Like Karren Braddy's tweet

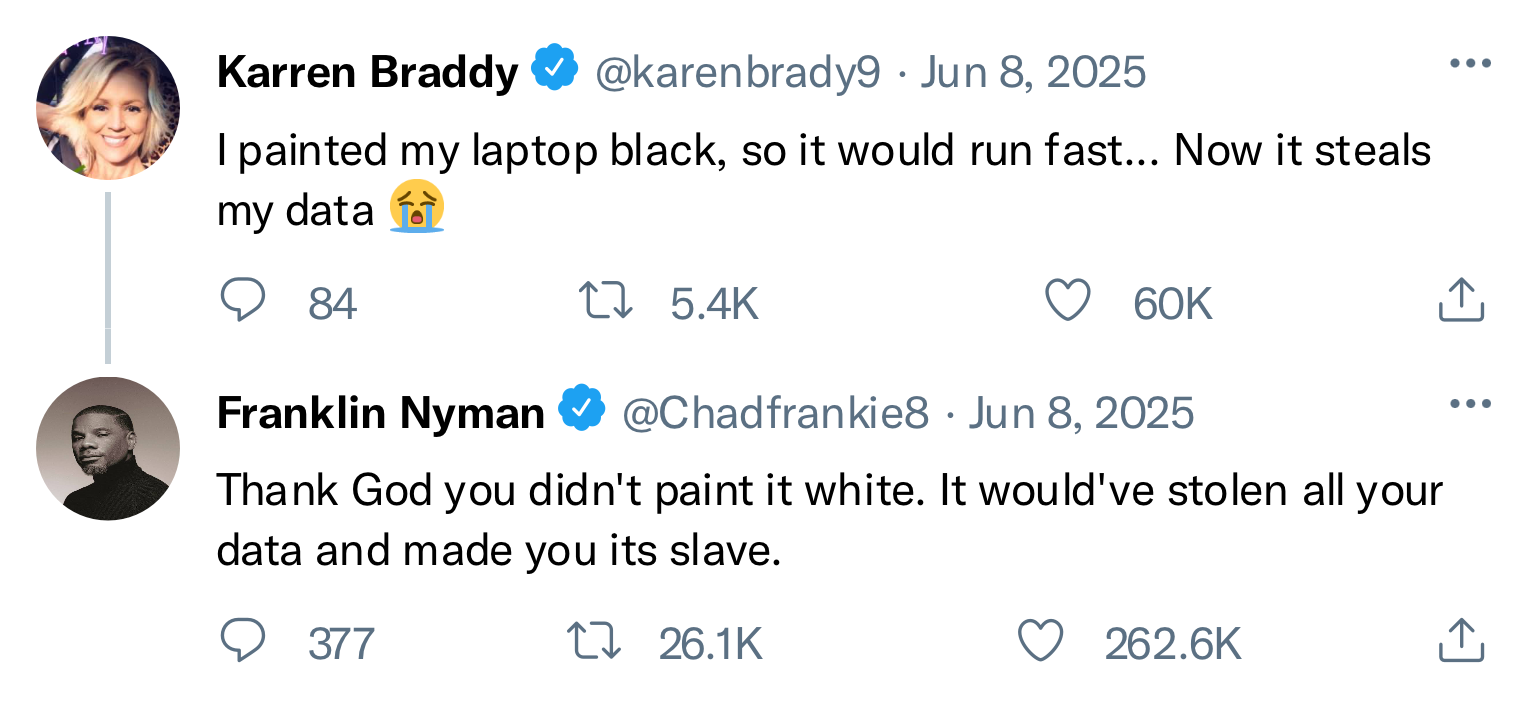tap(1066, 301)
